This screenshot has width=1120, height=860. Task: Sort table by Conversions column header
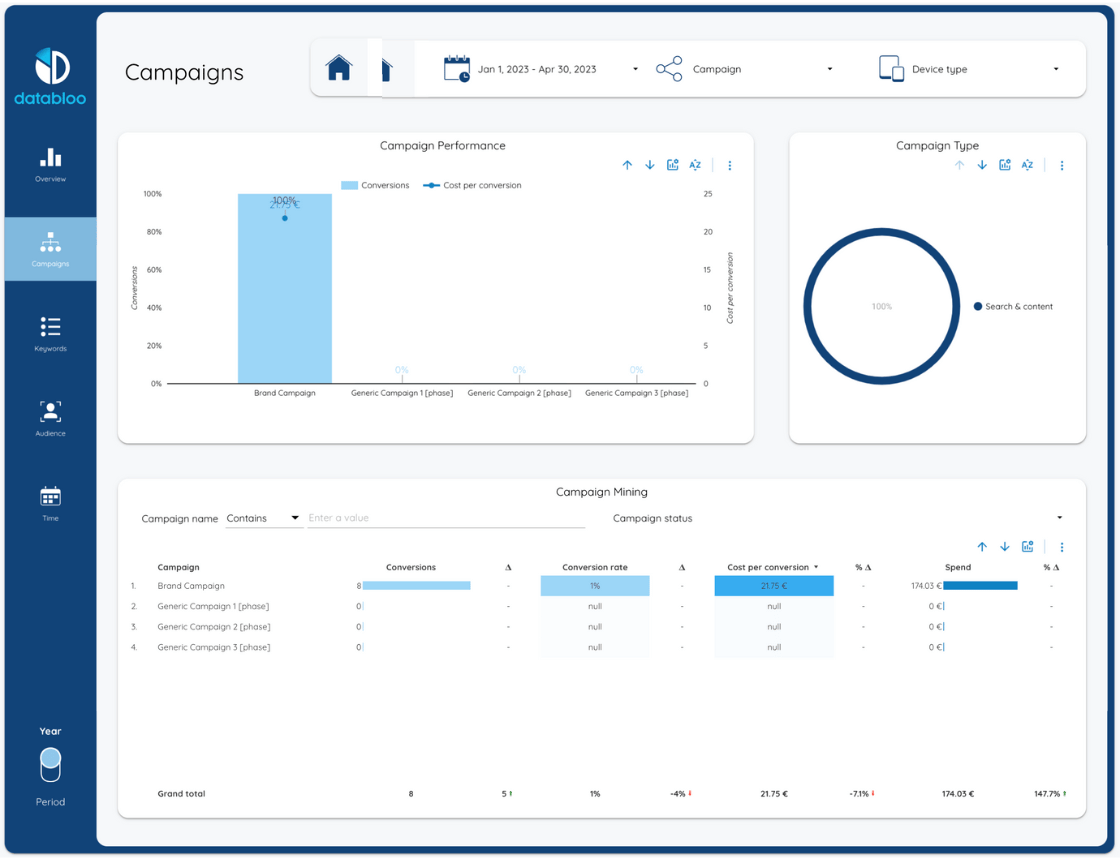(411, 567)
